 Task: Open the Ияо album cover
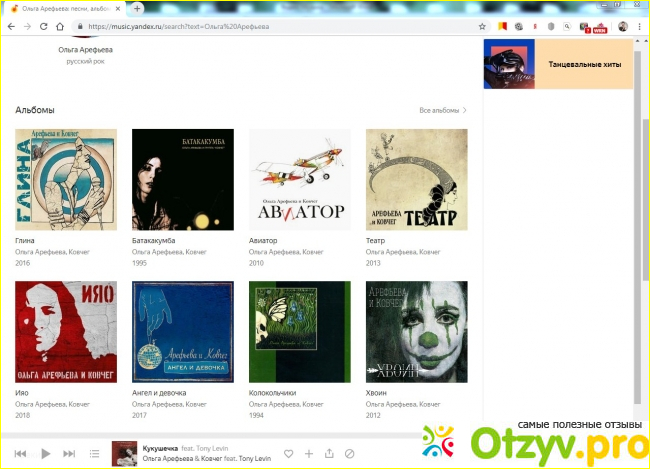pos(66,332)
